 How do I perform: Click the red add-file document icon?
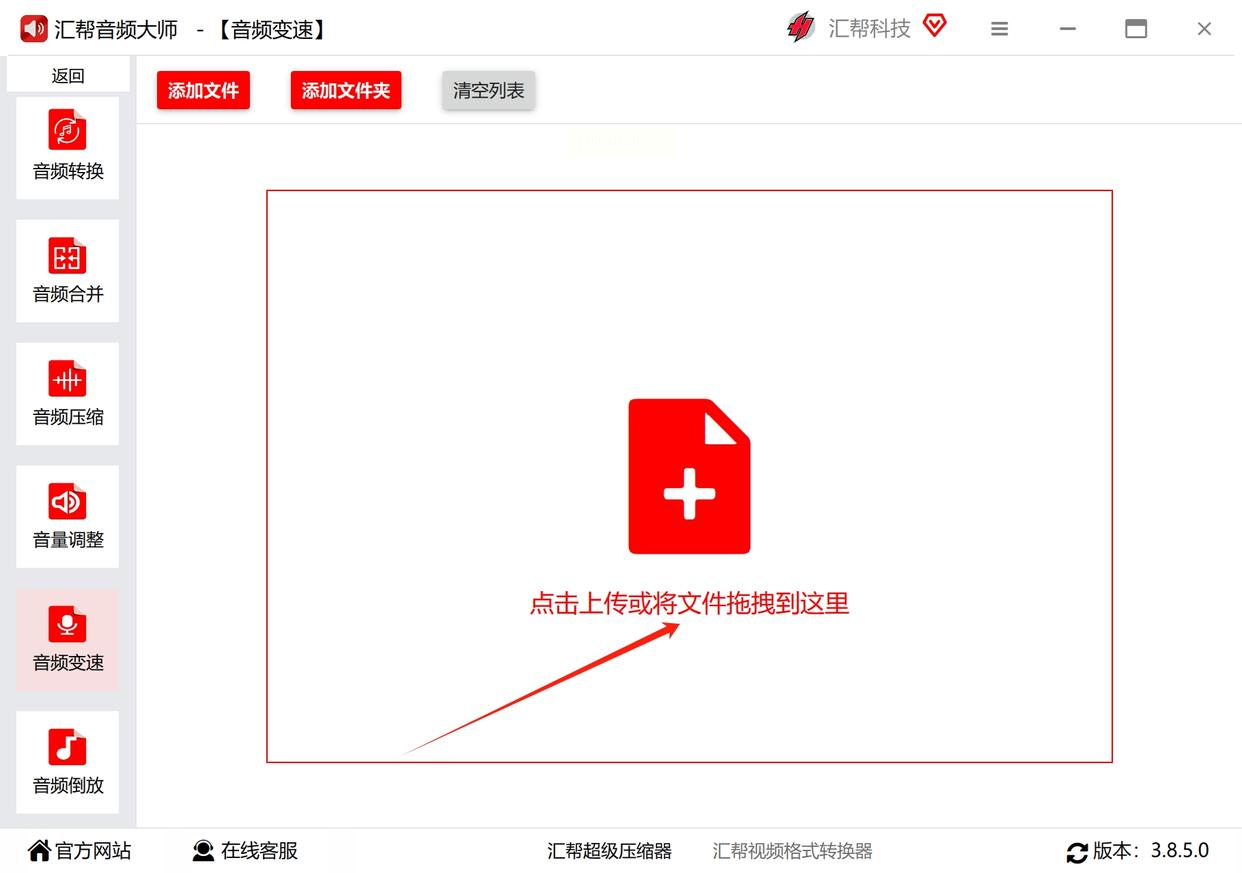click(x=689, y=476)
